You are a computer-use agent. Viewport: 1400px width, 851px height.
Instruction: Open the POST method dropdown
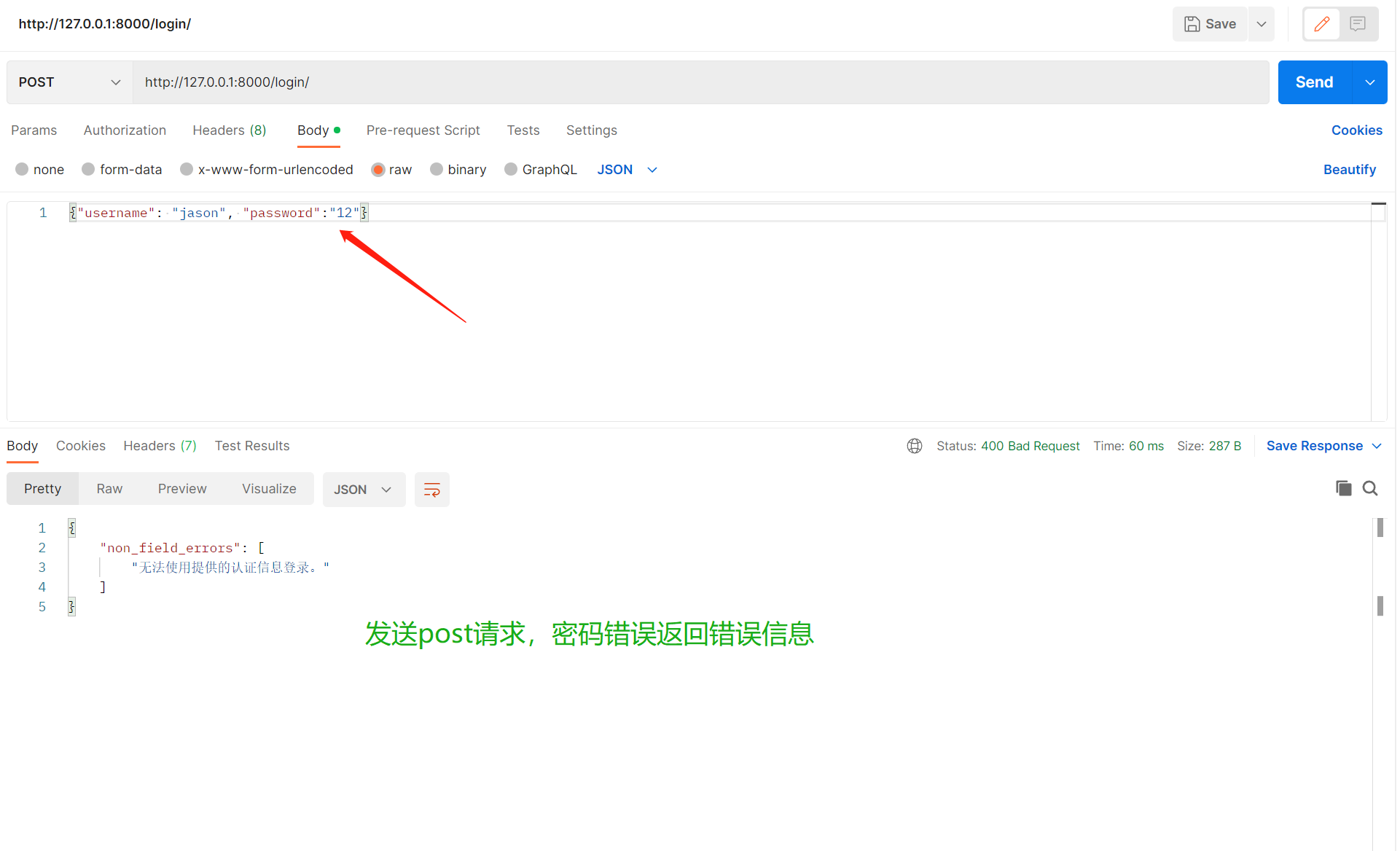(x=69, y=82)
